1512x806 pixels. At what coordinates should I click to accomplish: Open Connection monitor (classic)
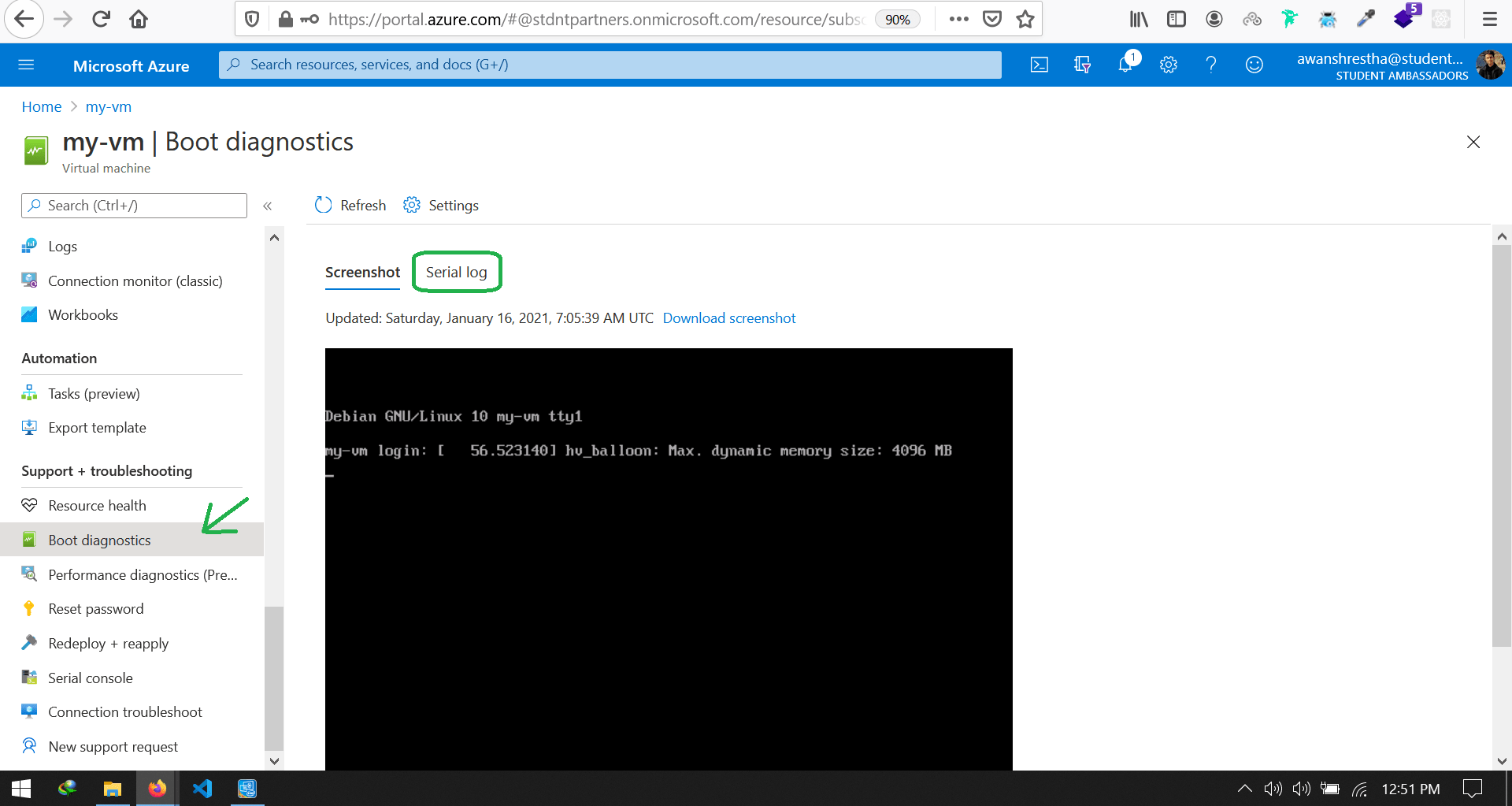[x=132, y=281]
